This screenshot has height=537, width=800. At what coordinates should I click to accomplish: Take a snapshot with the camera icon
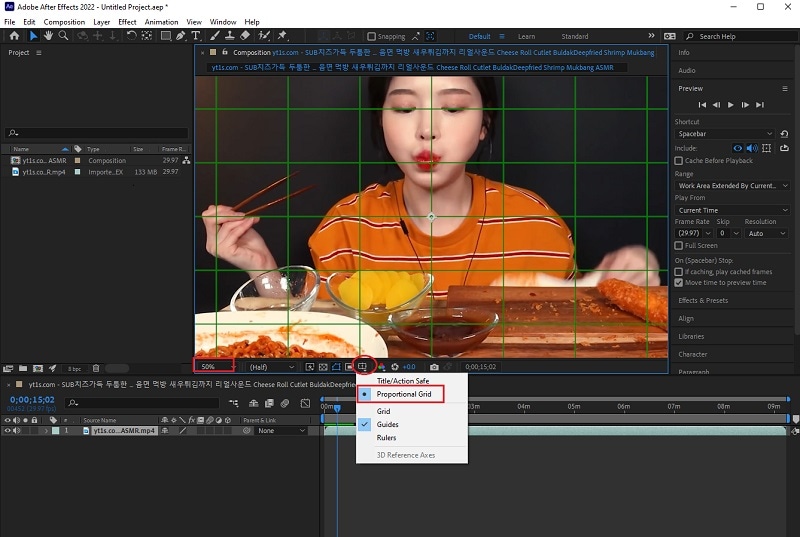[x=434, y=367]
